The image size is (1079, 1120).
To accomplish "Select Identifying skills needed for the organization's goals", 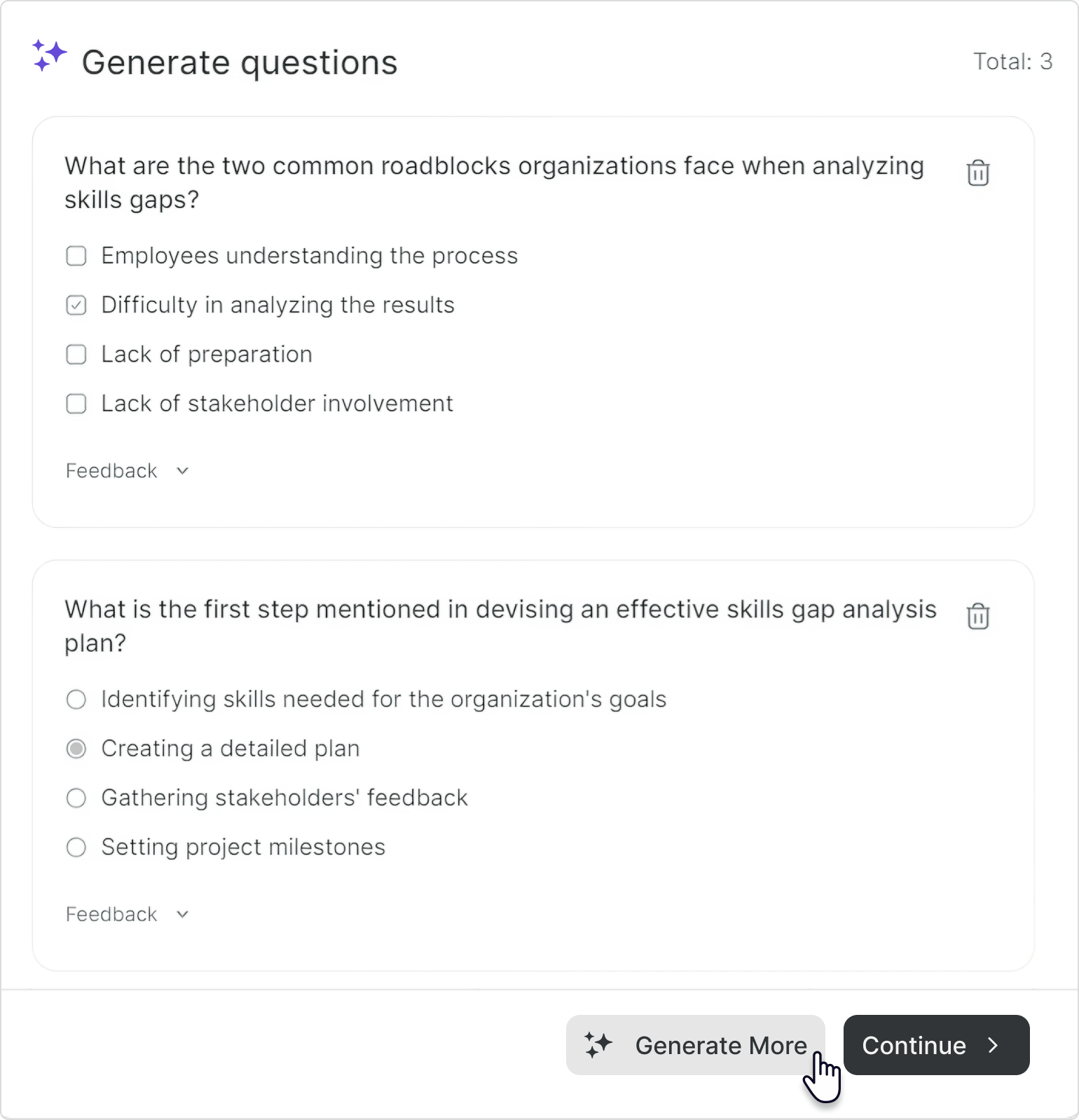I will pyautogui.click(x=76, y=699).
